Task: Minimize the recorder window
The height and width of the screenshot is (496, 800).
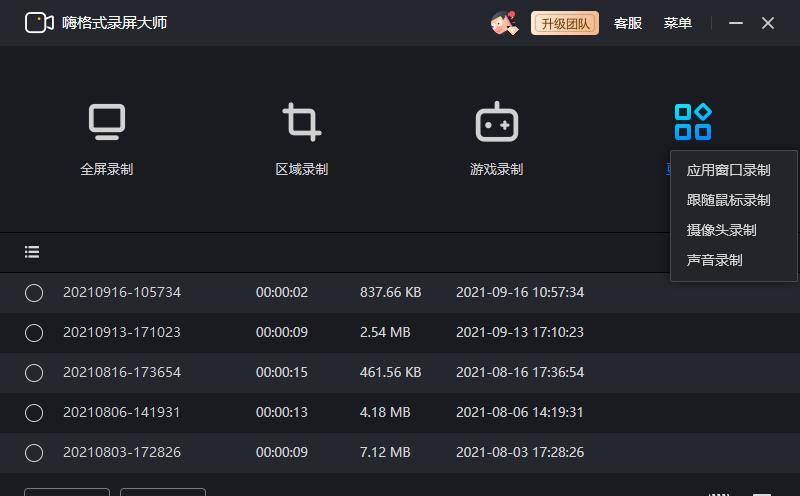Action: pos(736,23)
